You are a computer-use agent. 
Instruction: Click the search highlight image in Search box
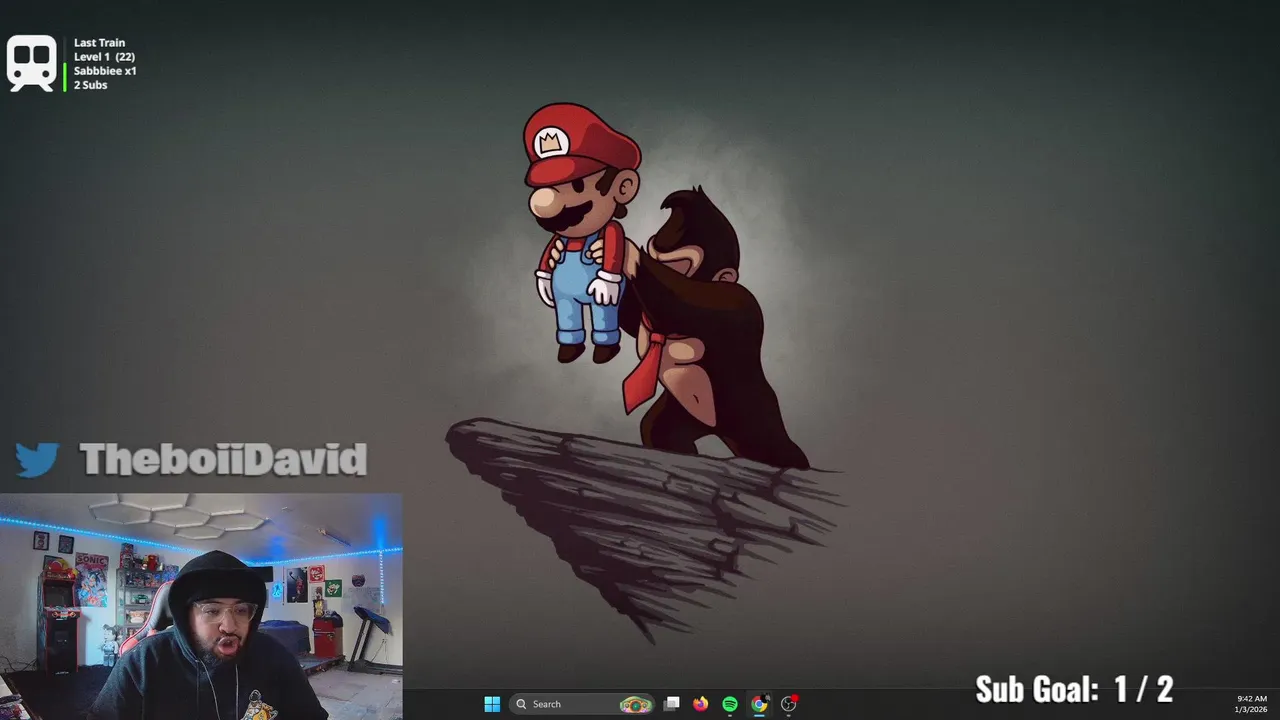[635, 704]
